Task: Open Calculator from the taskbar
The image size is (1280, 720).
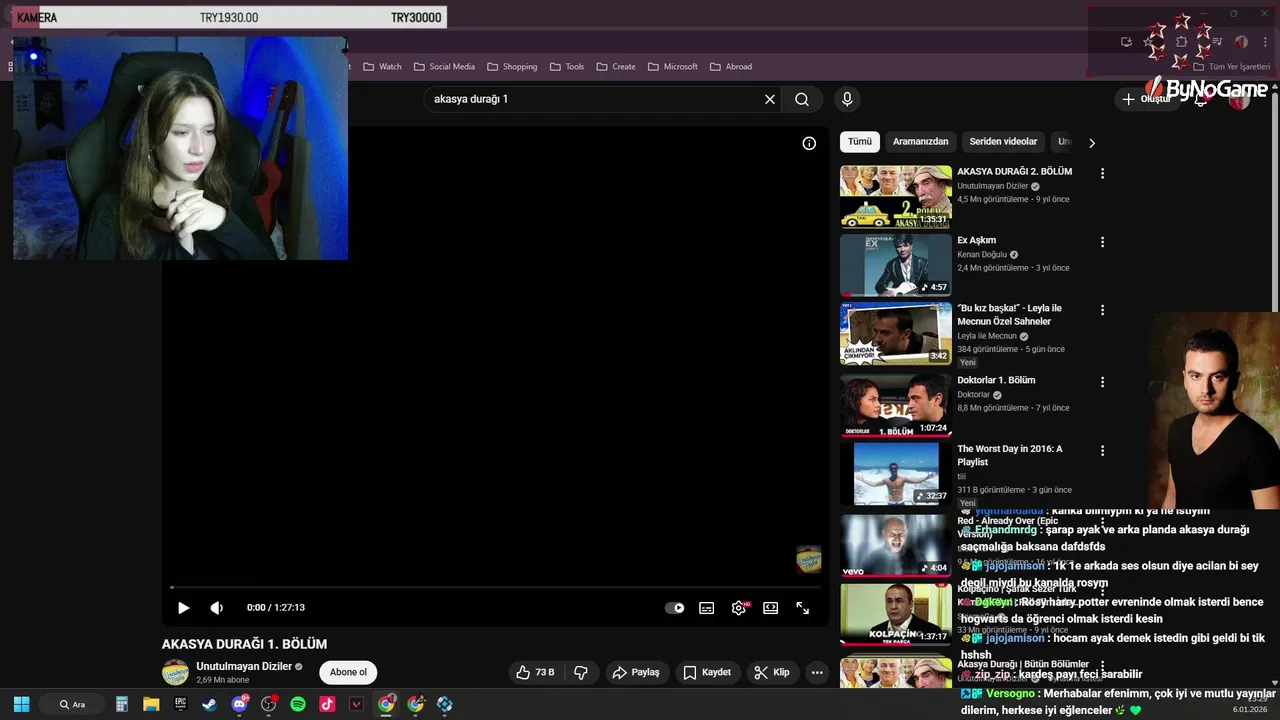Action: point(122,704)
